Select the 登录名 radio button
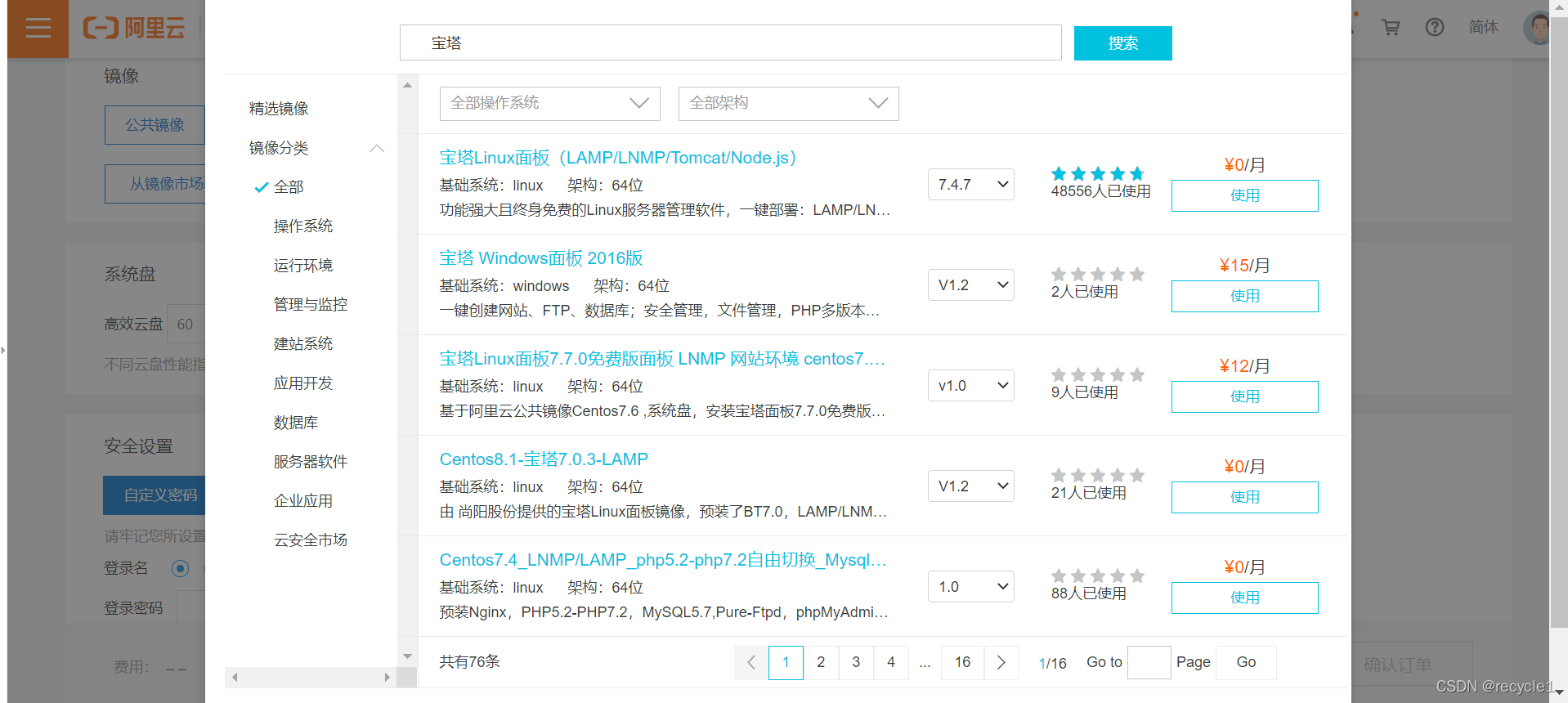Viewport: 1568px width, 703px height. tap(181, 568)
